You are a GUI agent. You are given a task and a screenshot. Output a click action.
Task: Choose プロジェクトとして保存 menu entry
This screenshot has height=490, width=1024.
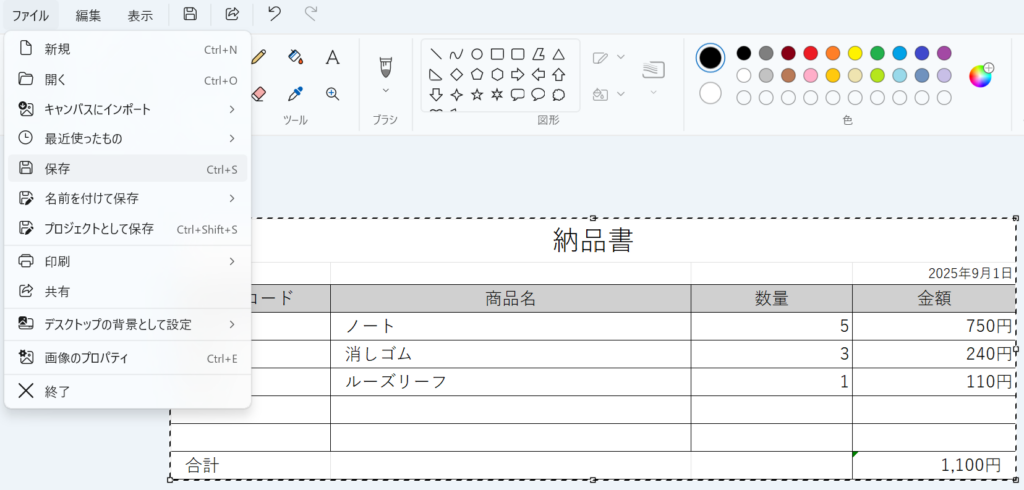point(127,229)
